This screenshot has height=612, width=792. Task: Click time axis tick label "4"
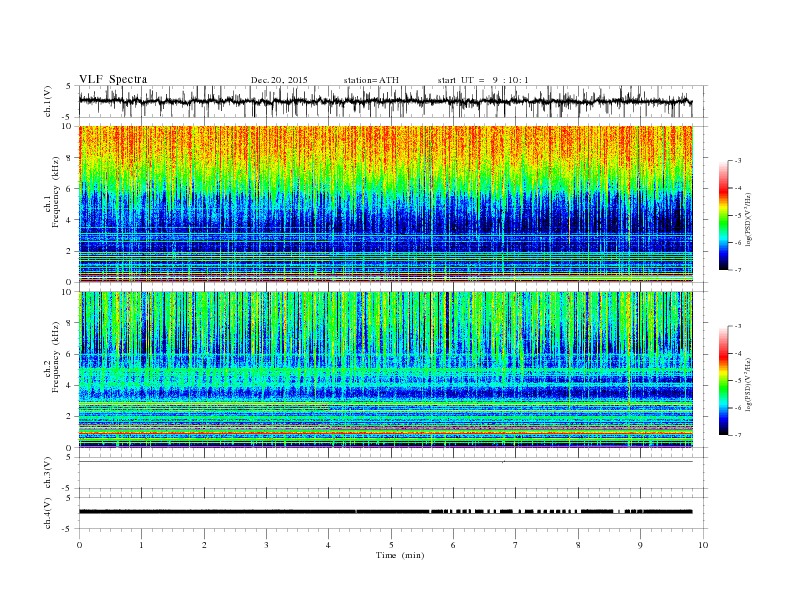(x=328, y=545)
